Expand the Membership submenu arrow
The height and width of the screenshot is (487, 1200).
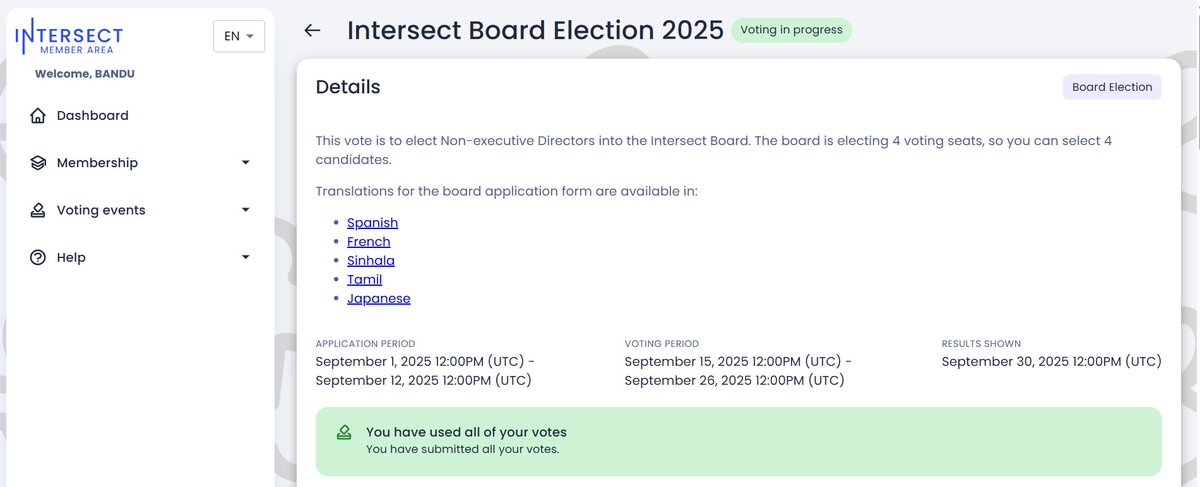246,163
